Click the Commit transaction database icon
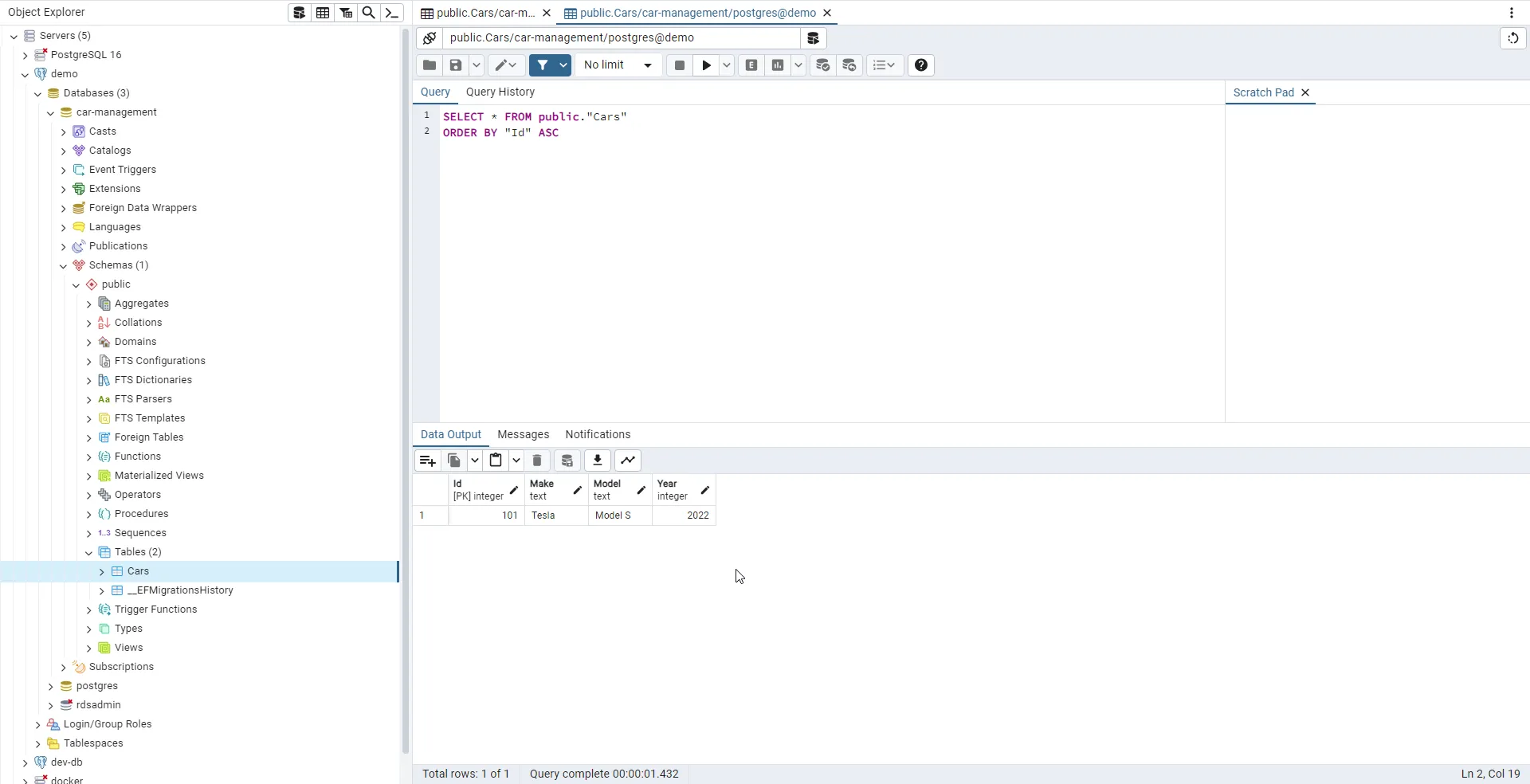The width and height of the screenshot is (1530, 784). click(x=822, y=65)
